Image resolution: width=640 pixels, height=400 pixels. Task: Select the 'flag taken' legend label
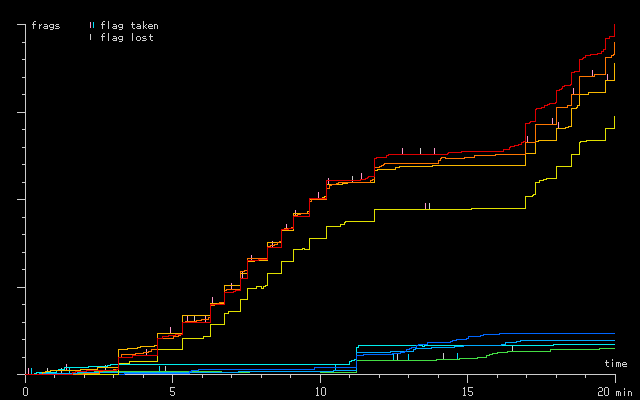tap(129, 25)
